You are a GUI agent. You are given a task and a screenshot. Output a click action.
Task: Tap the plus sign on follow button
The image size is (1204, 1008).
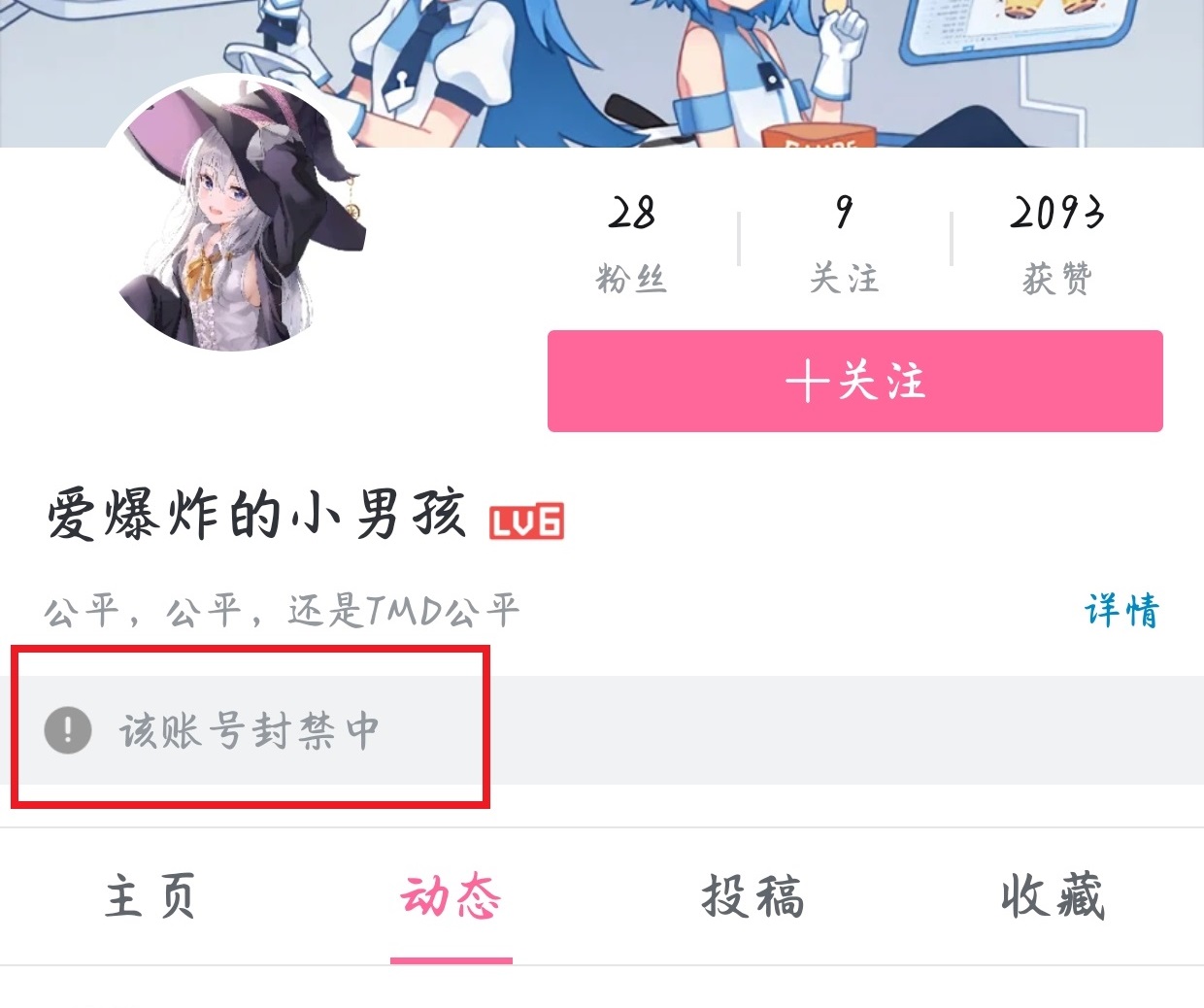click(x=806, y=381)
